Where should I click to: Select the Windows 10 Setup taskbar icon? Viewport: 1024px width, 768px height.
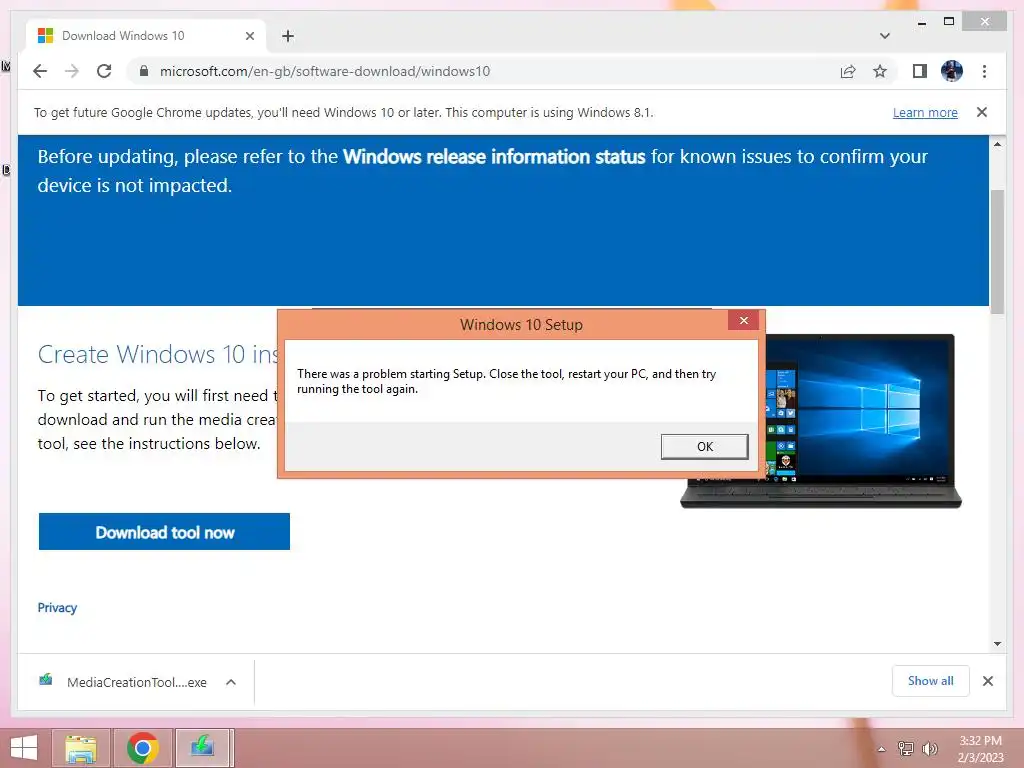click(x=202, y=748)
